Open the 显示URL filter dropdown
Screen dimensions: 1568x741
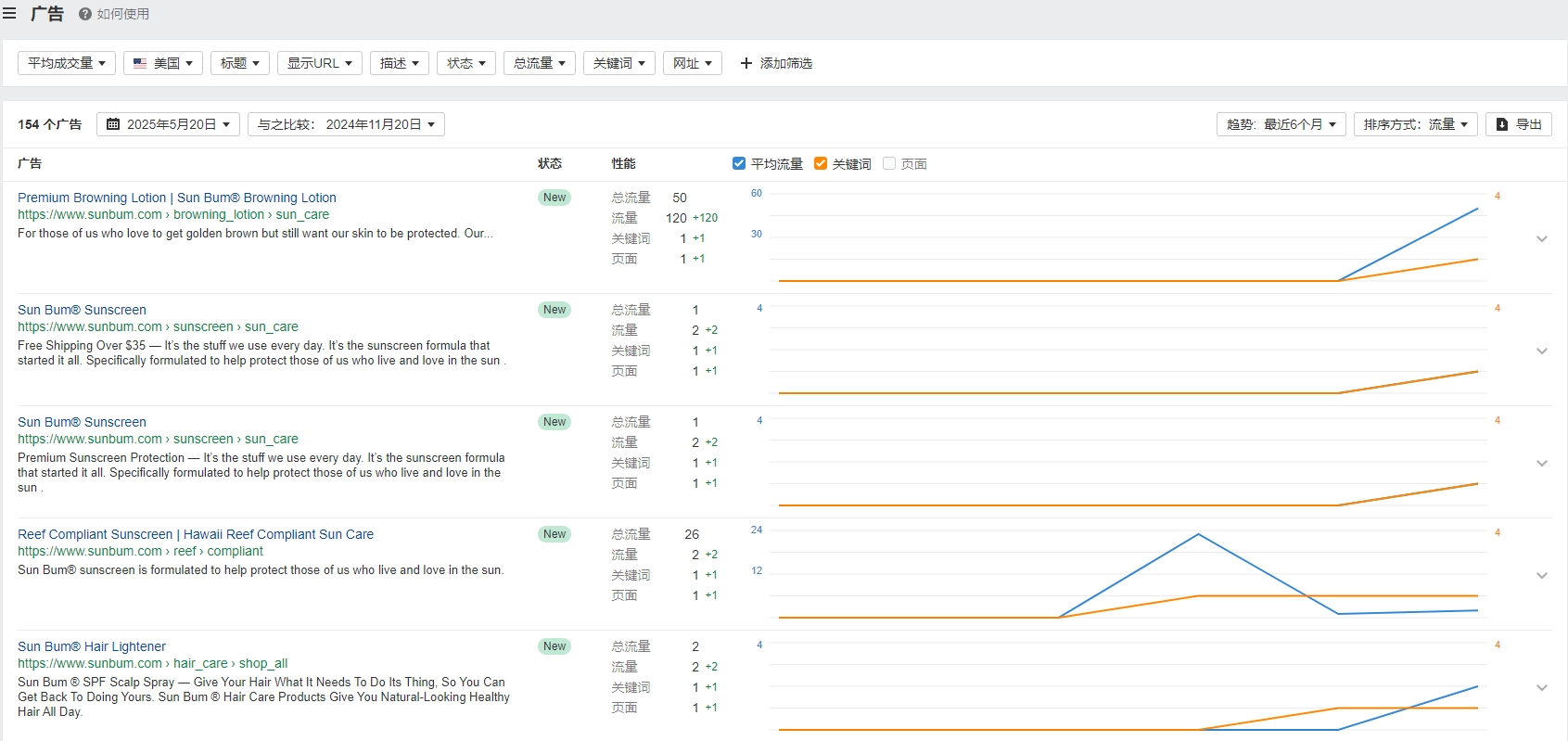pyautogui.click(x=320, y=63)
